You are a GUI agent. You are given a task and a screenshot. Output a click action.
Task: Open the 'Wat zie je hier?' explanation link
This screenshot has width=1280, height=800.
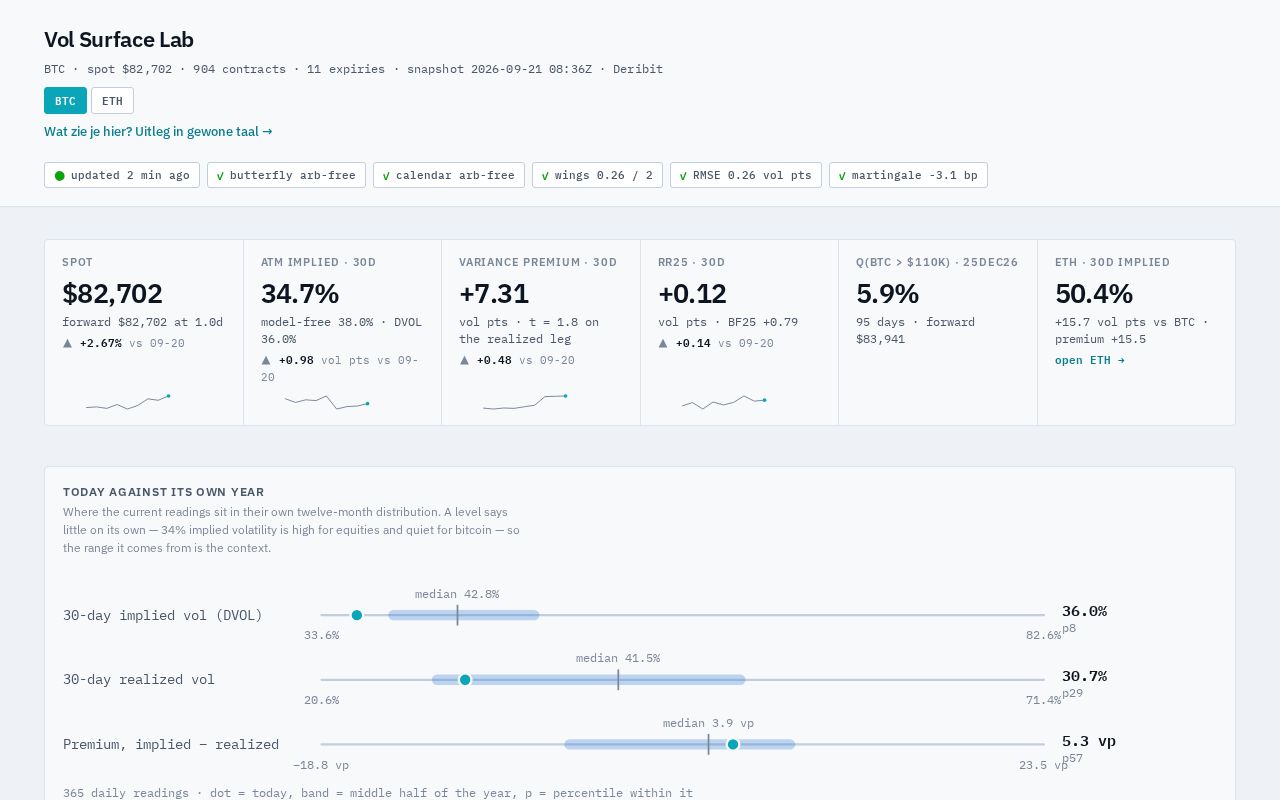(x=158, y=132)
